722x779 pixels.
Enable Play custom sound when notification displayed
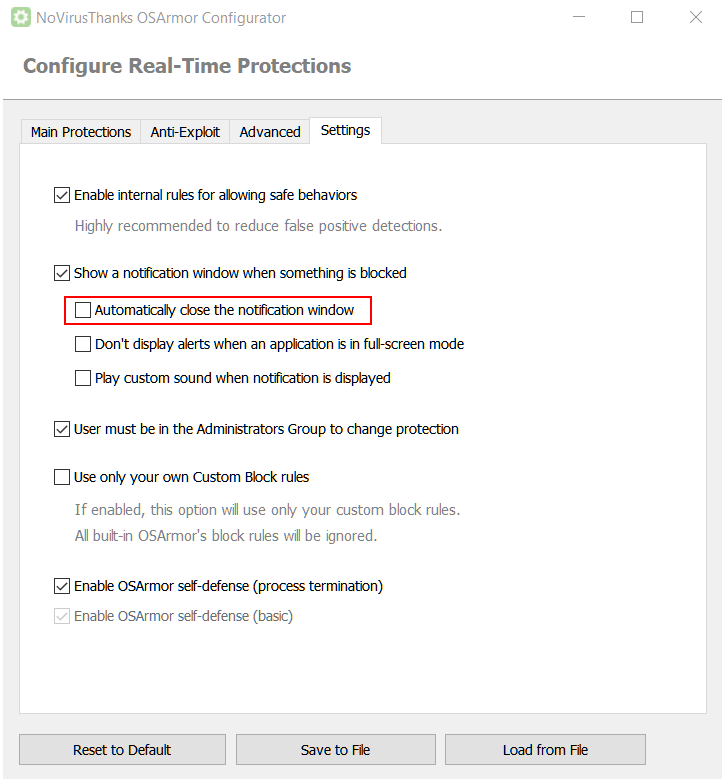click(x=83, y=378)
